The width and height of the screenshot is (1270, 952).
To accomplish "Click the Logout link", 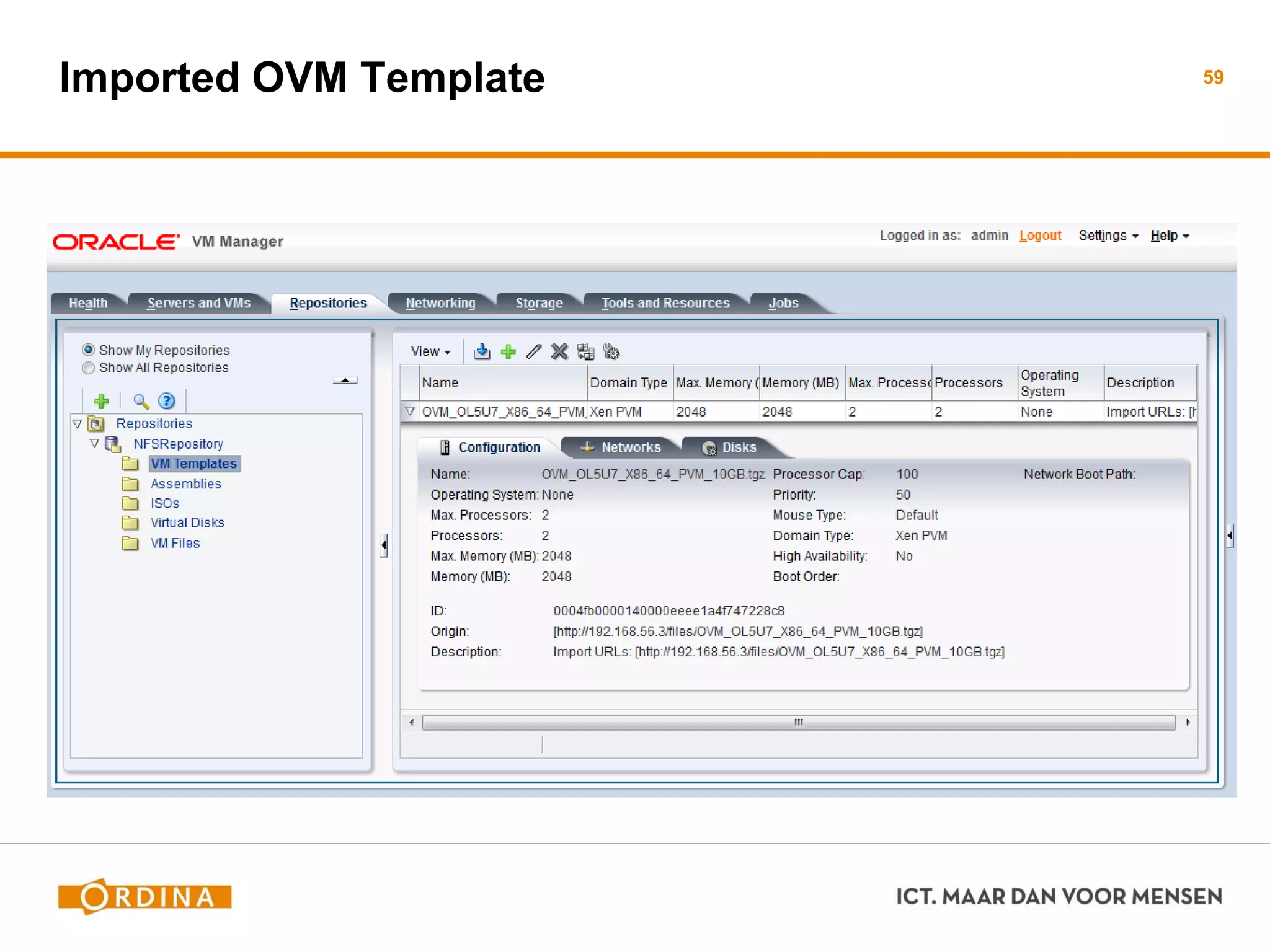I will pos(1040,236).
